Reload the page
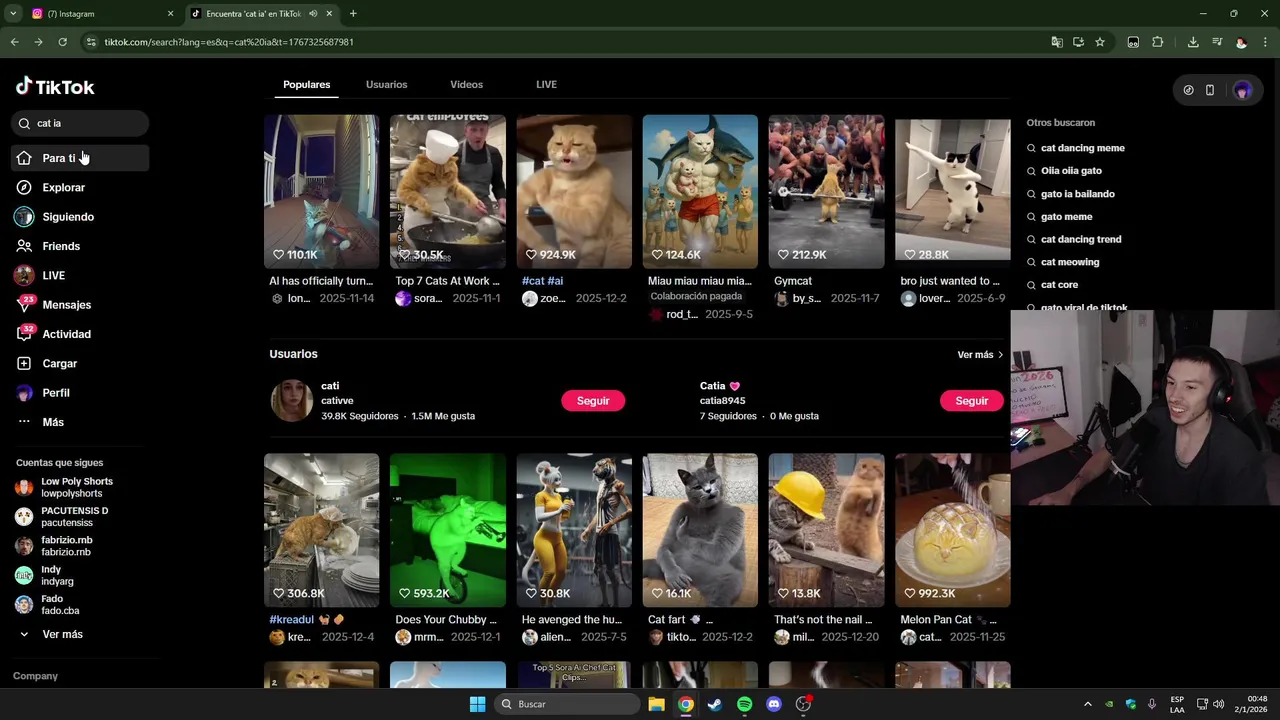The height and width of the screenshot is (720, 1280). click(62, 42)
